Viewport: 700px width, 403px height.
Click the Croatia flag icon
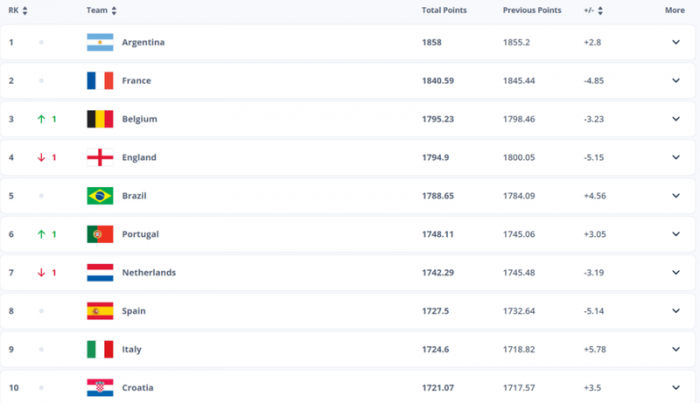[99, 387]
